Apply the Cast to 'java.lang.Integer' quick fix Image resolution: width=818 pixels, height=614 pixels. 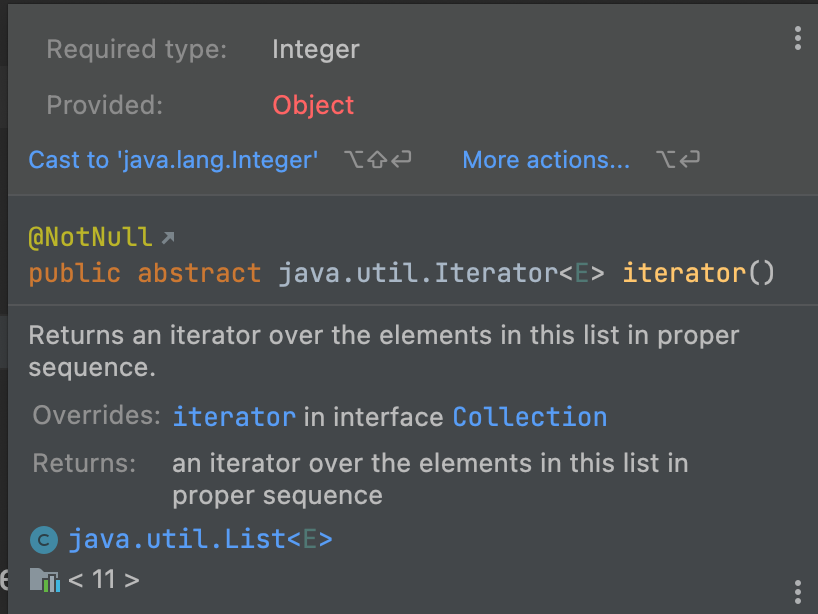173,160
